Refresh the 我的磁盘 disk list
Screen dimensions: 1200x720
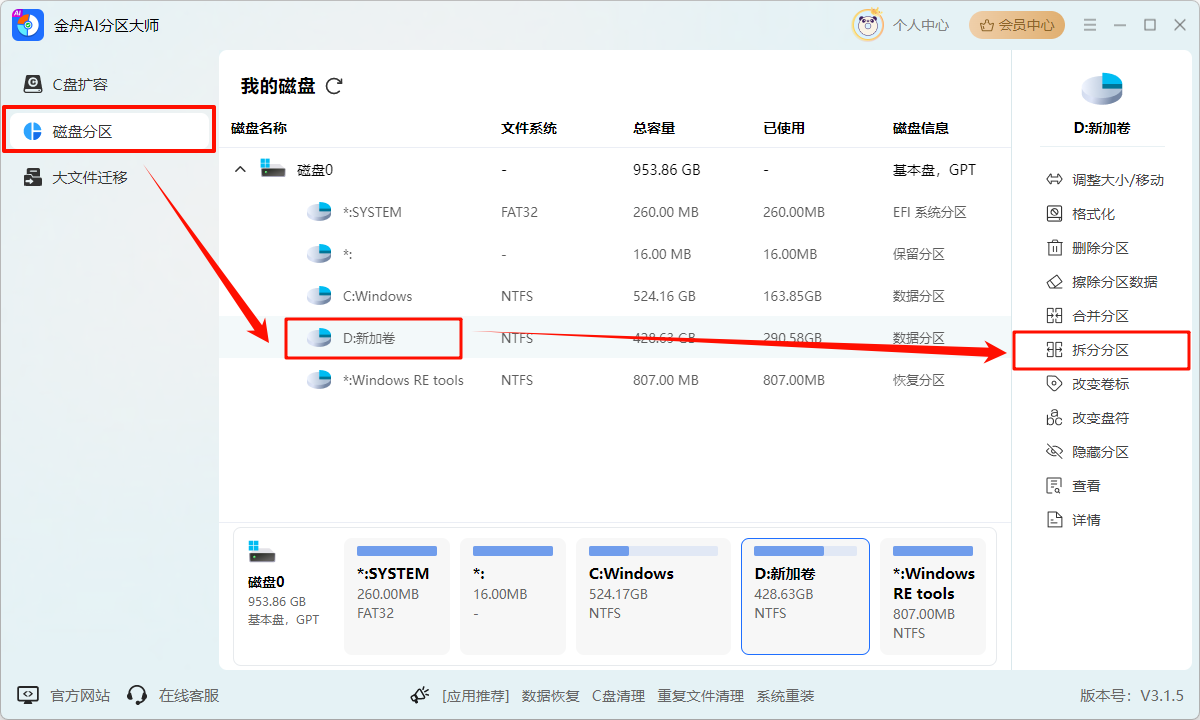(334, 86)
